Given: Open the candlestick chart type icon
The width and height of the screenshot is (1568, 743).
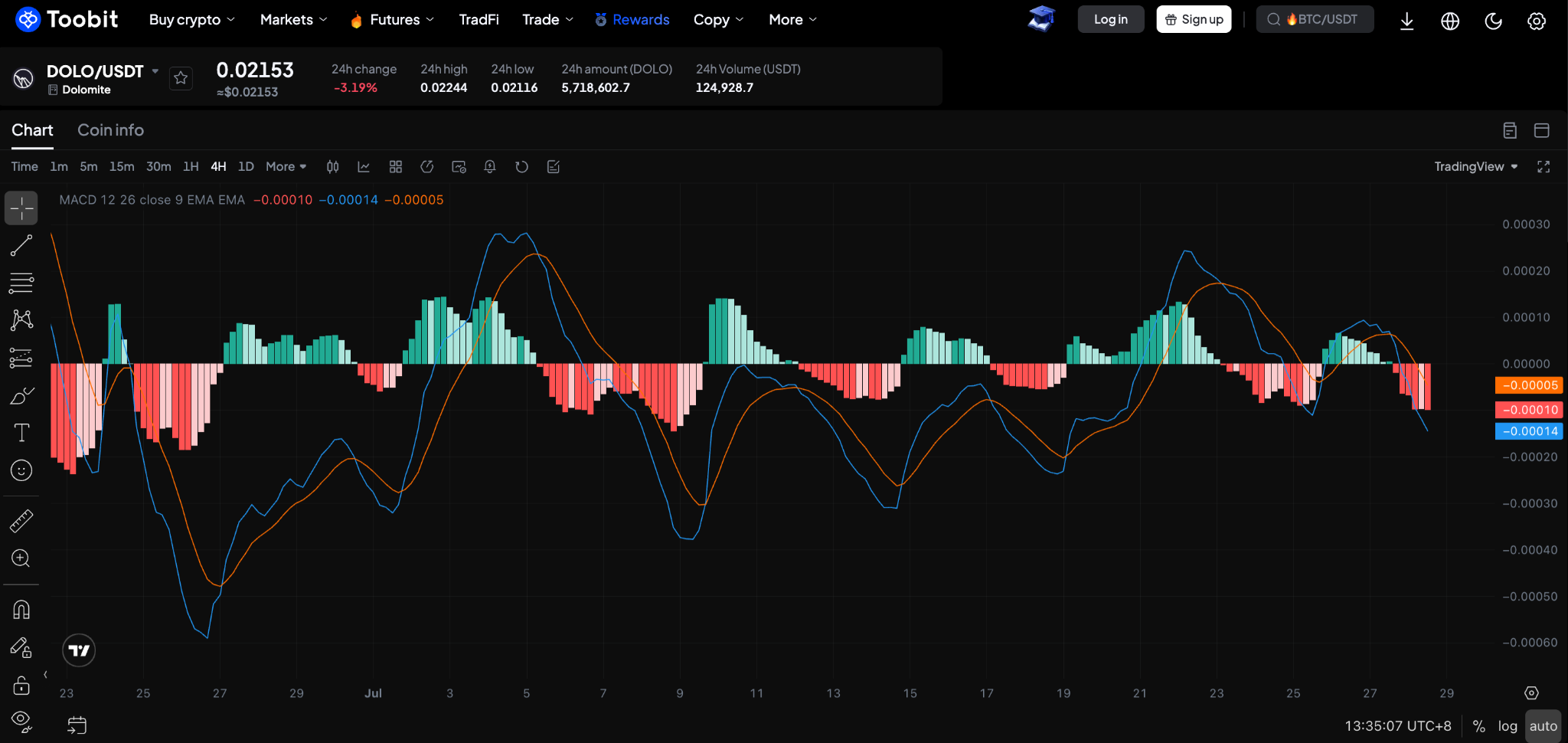Looking at the screenshot, I should 333,167.
